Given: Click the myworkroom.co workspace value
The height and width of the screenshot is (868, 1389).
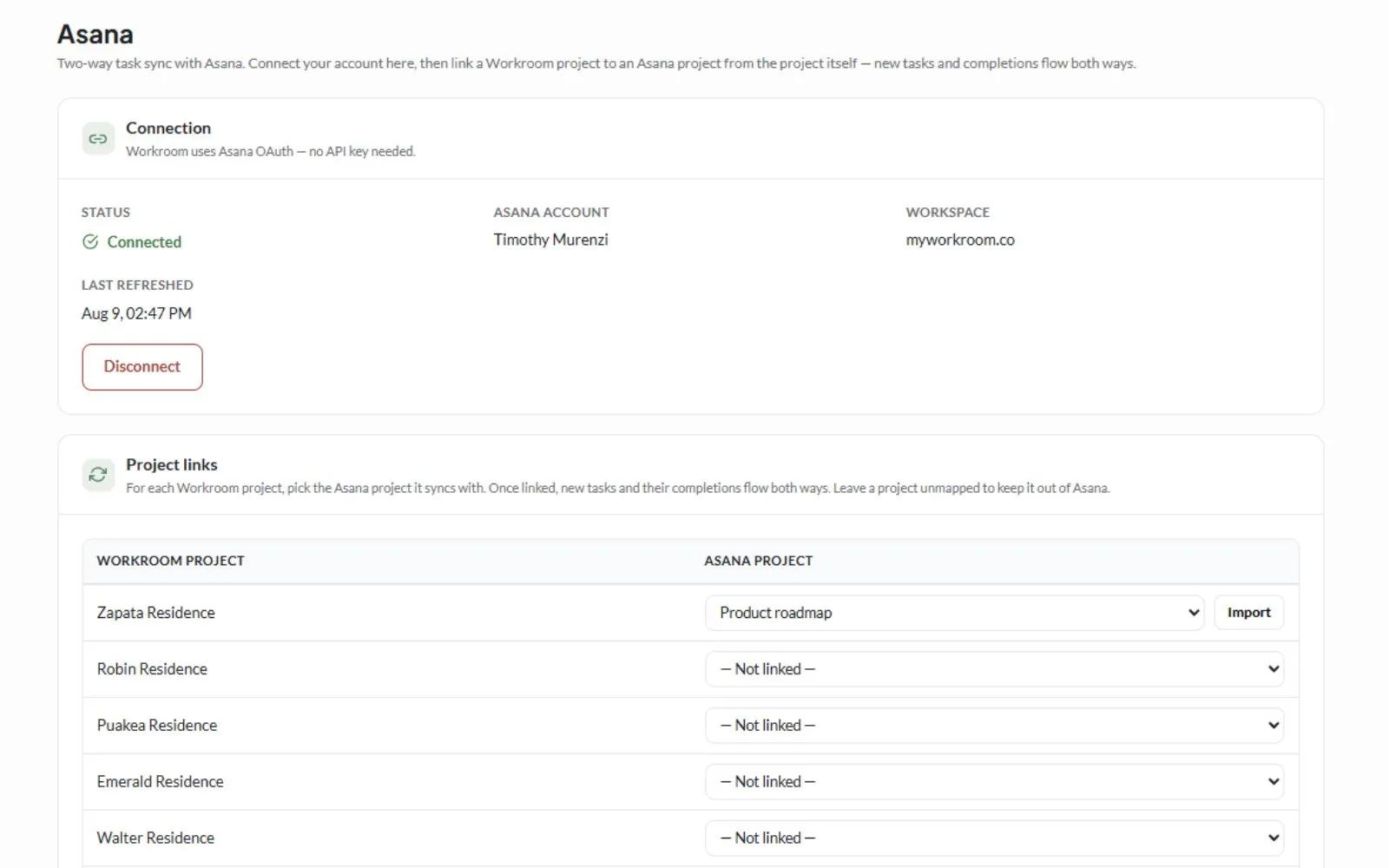Looking at the screenshot, I should tap(960, 240).
